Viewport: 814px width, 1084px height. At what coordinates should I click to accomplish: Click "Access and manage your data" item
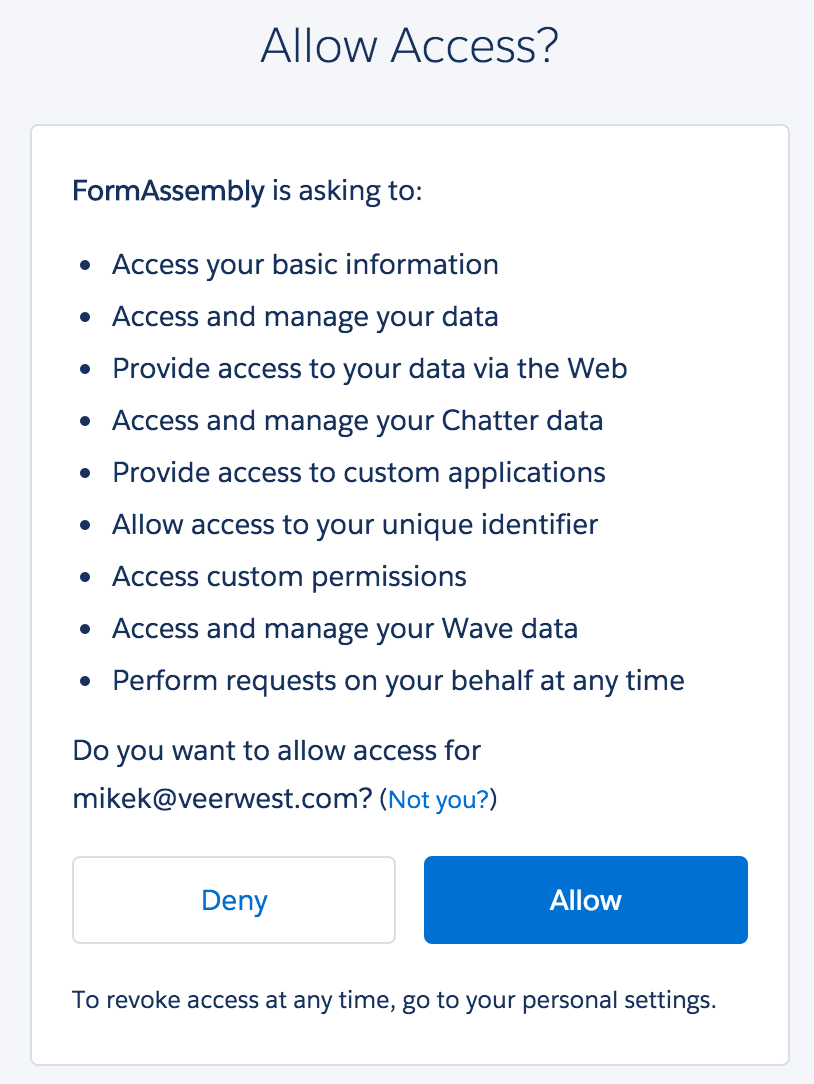point(305,317)
